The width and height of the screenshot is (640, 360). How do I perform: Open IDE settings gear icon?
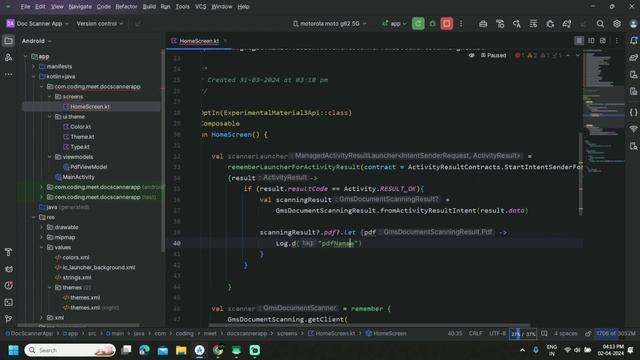[617, 24]
